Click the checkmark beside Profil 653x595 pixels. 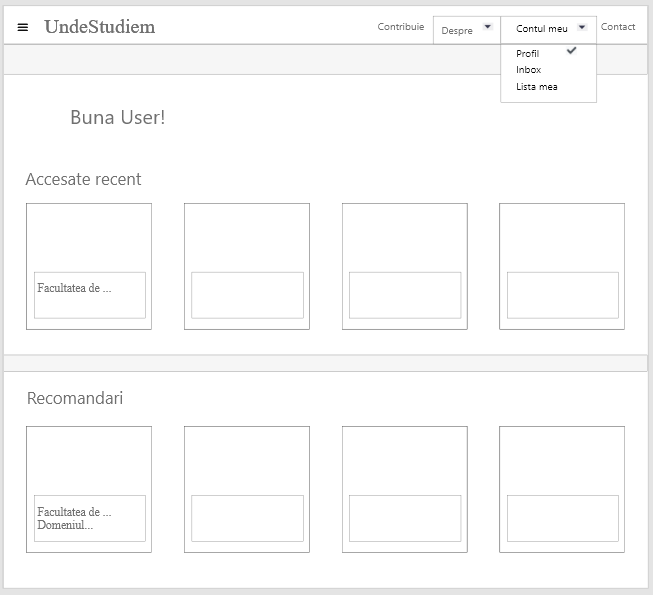coord(572,51)
